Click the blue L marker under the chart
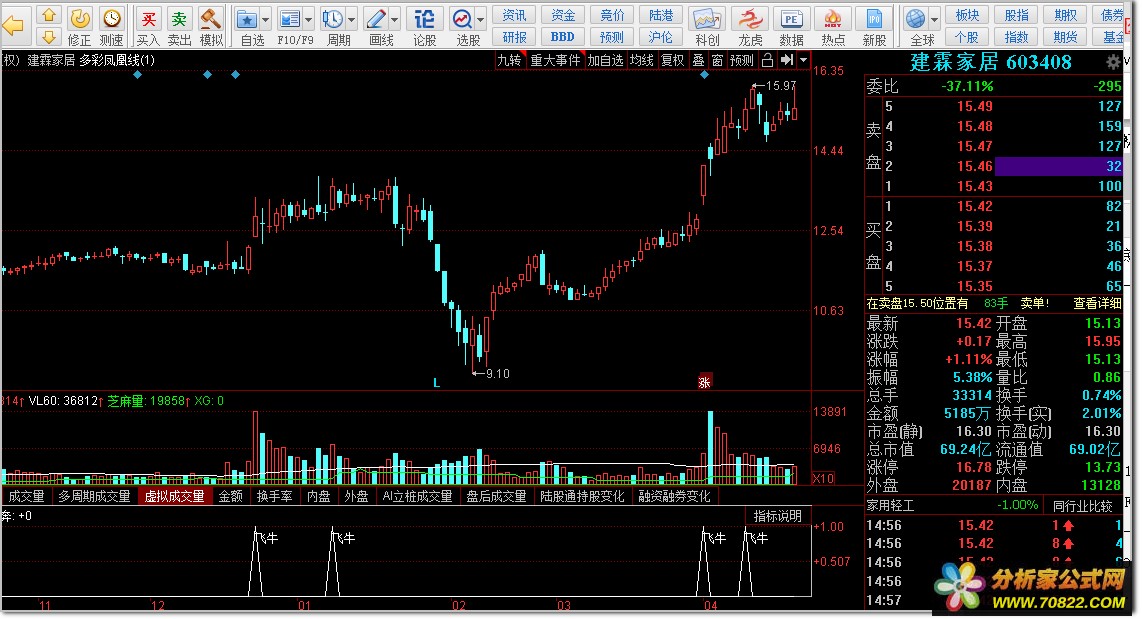1142x619 pixels. coord(436,382)
